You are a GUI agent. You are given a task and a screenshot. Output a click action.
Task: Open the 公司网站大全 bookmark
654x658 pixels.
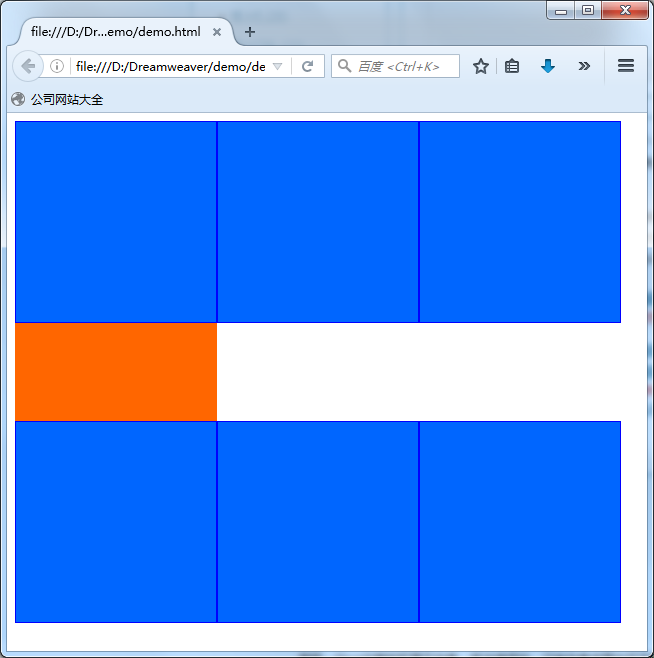point(58,99)
